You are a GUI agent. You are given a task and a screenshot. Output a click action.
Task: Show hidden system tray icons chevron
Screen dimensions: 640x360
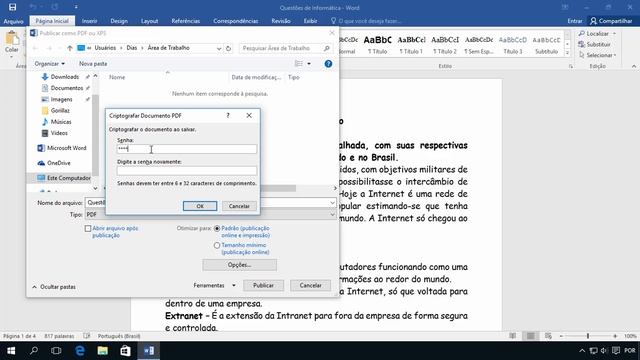[582, 351]
